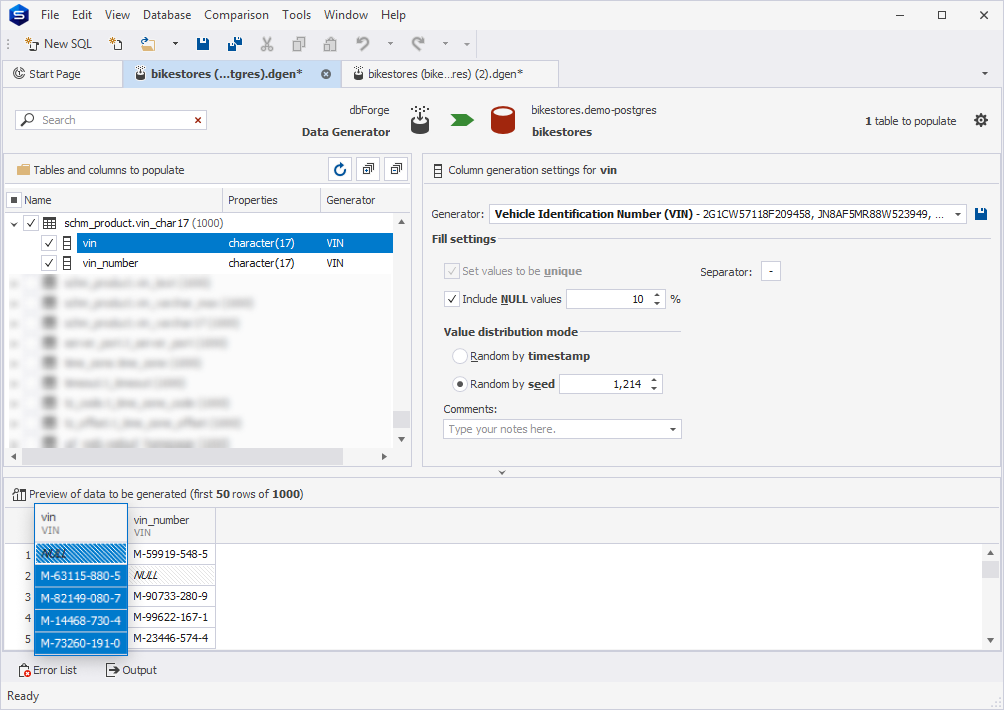Image resolution: width=1004 pixels, height=710 pixels.
Task: Click the Save icon in the toolbar
Action: click(x=203, y=44)
